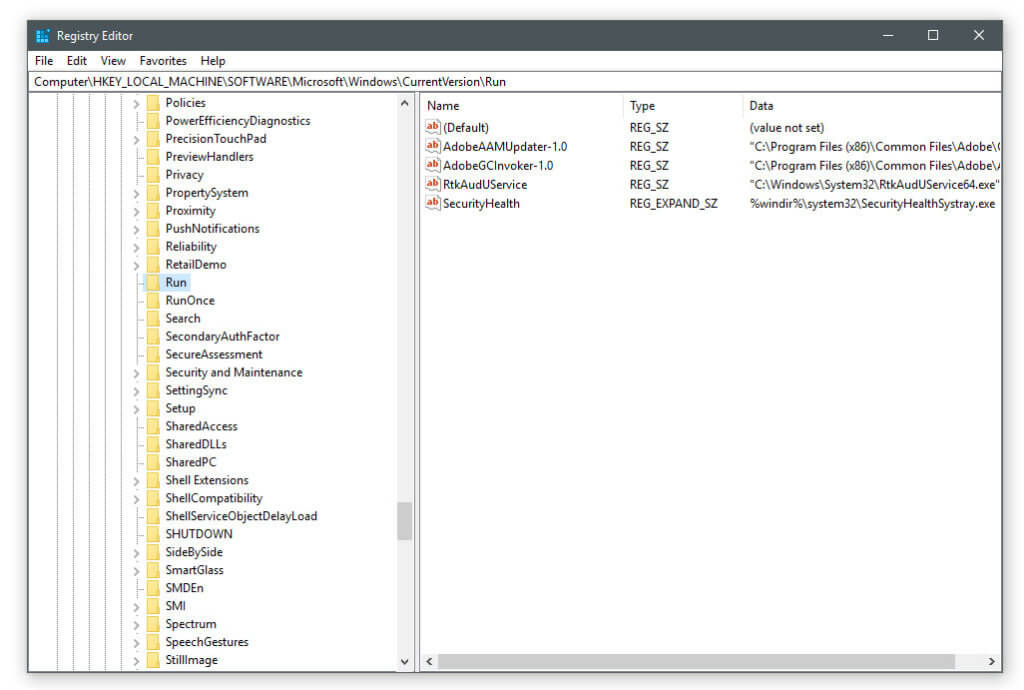Select the RtkAudUService value name

[485, 184]
